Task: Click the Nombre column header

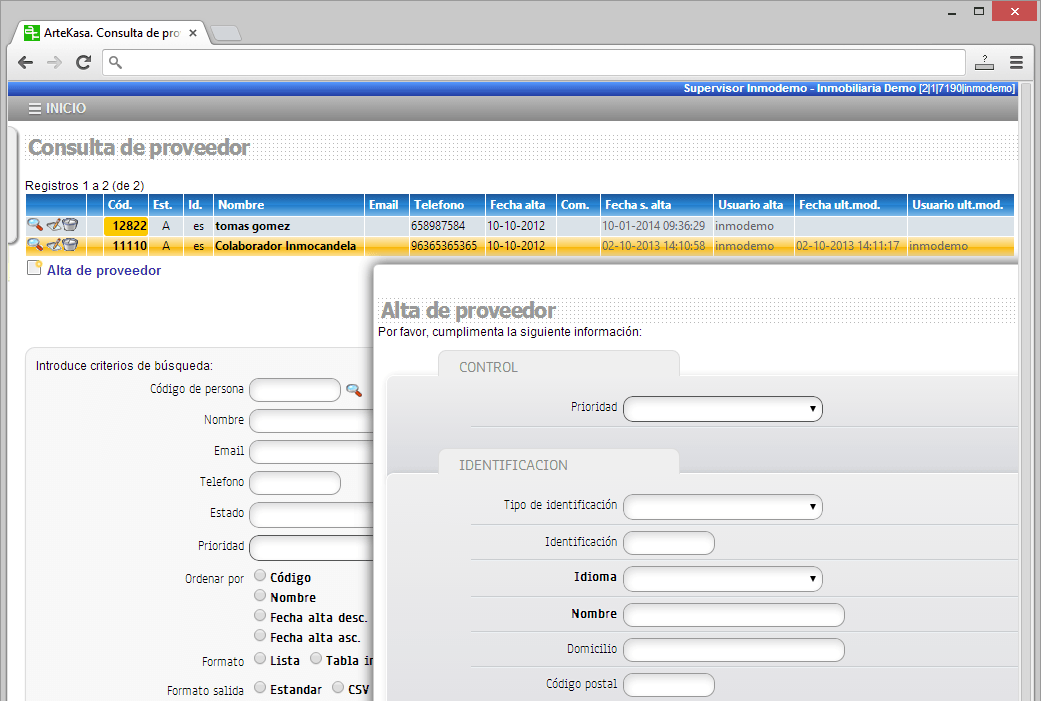Action: 241,205
